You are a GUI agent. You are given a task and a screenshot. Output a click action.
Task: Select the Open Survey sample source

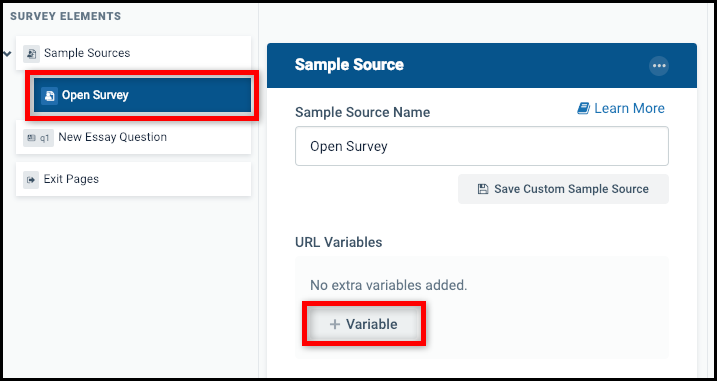[142, 95]
